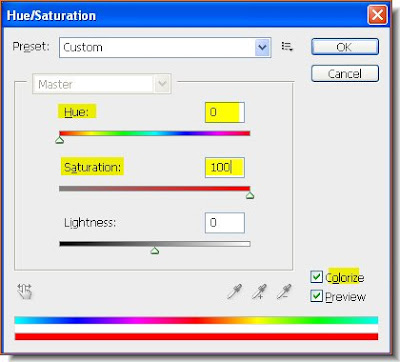
Task: Click the Hue: label
Action: pyautogui.click(x=77, y=112)
